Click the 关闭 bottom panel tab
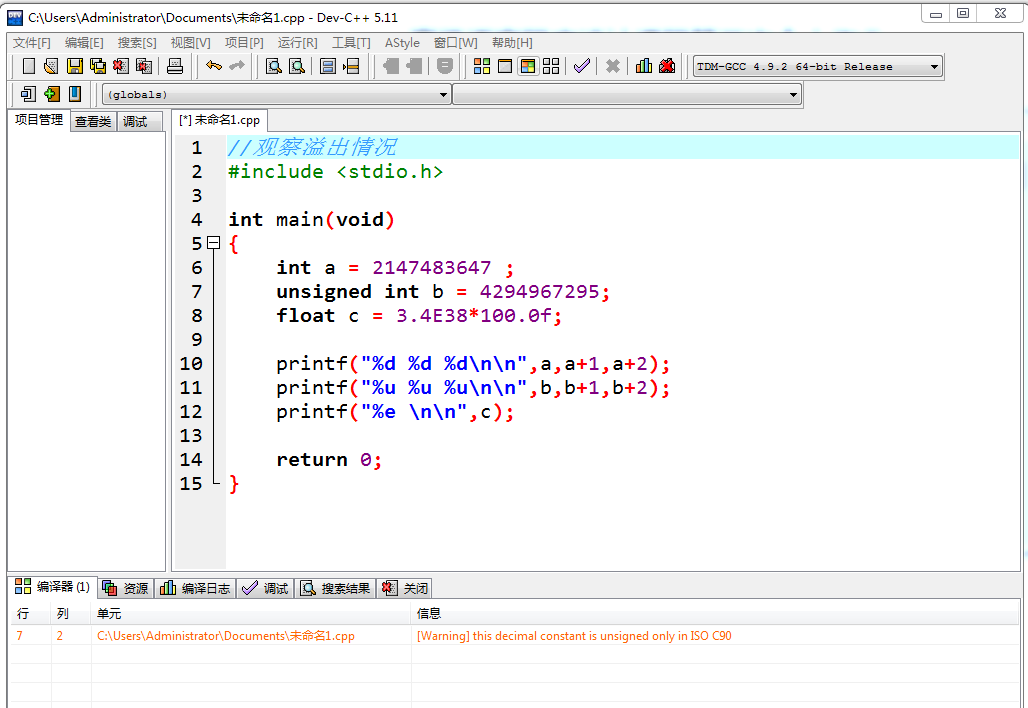The width and height of the screenshot is (1028, 708). (405, 588)
